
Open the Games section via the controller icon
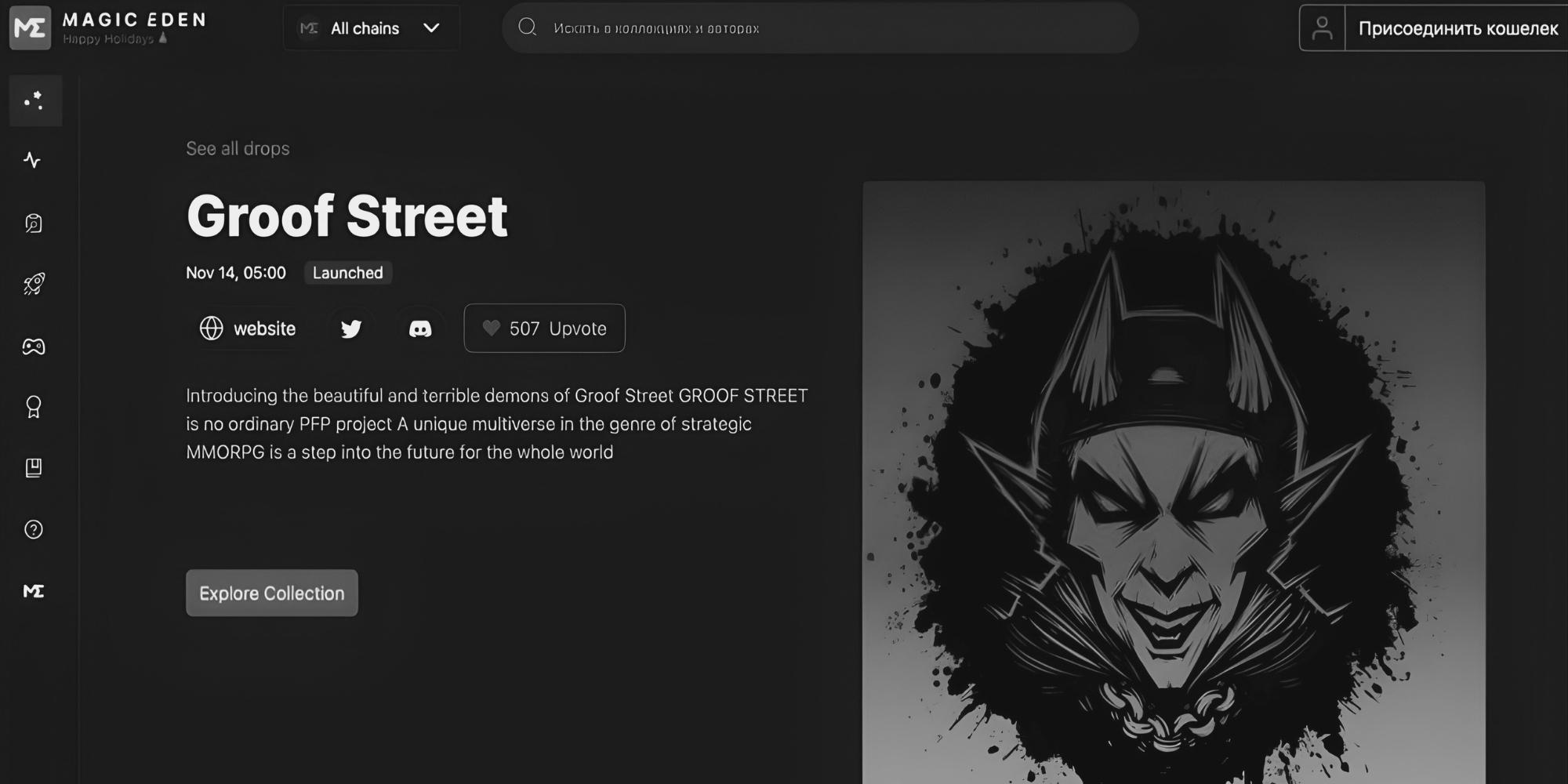pos(34,346)
